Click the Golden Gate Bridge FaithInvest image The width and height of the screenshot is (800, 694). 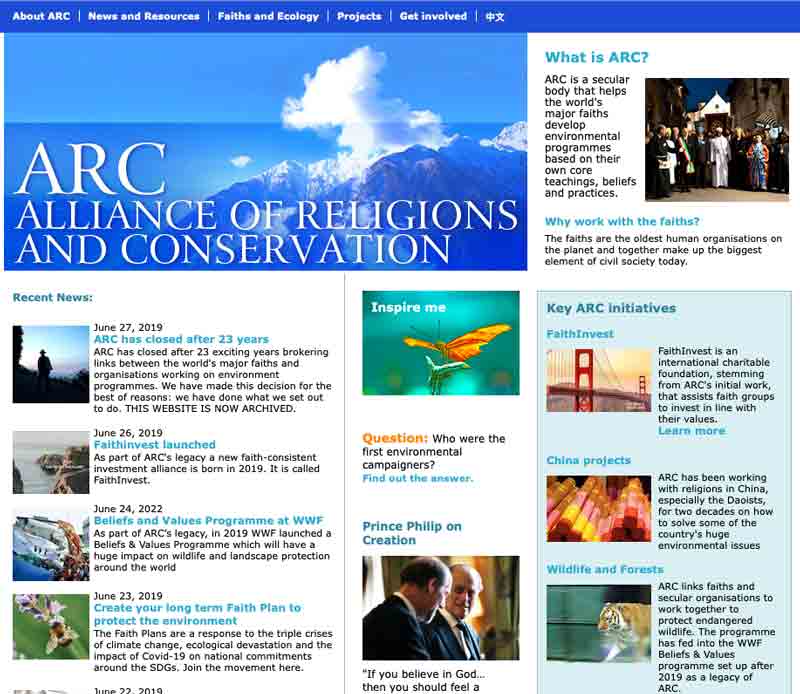(598, 380)
